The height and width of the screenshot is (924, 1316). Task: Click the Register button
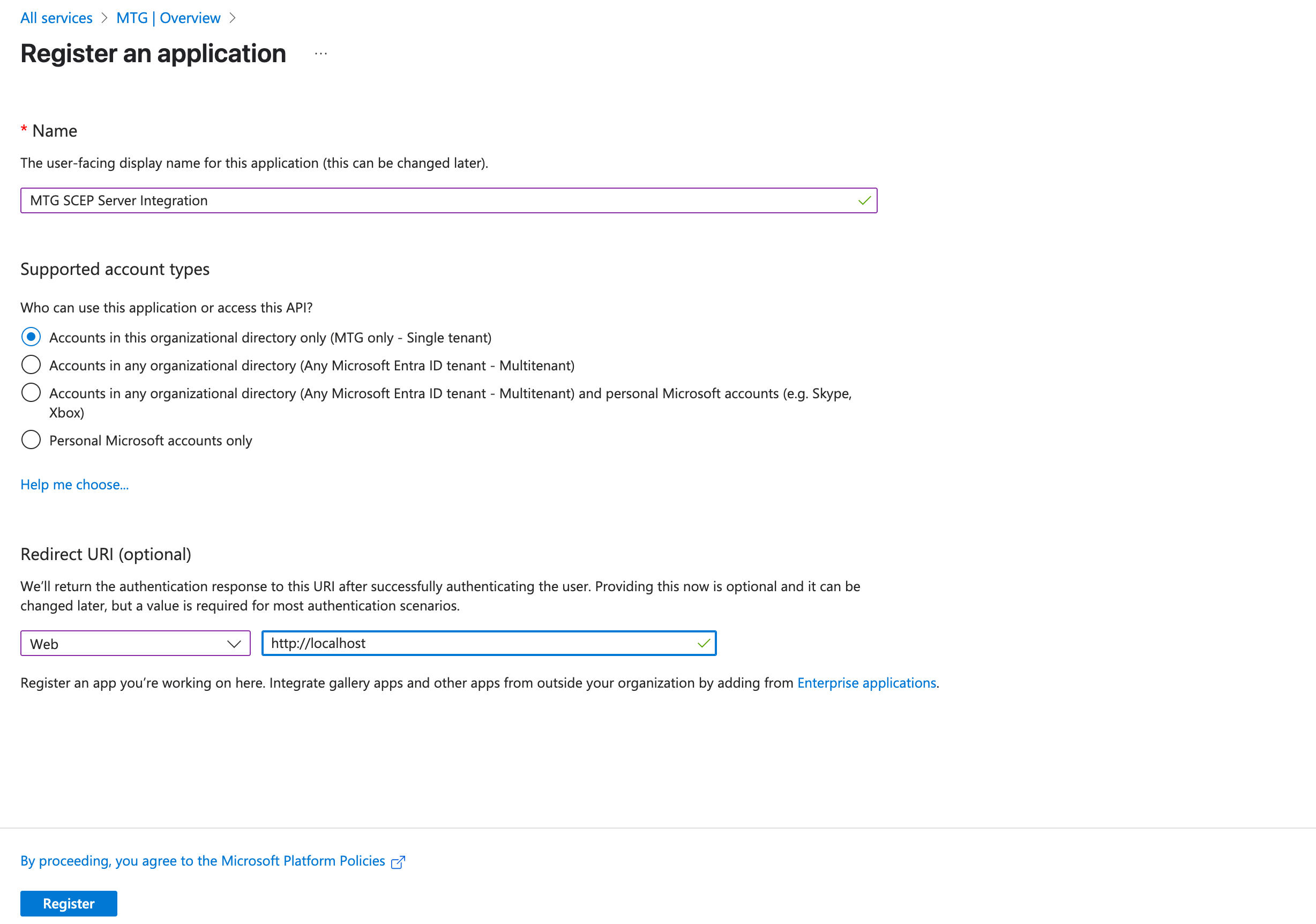click(x=69, y=903)
